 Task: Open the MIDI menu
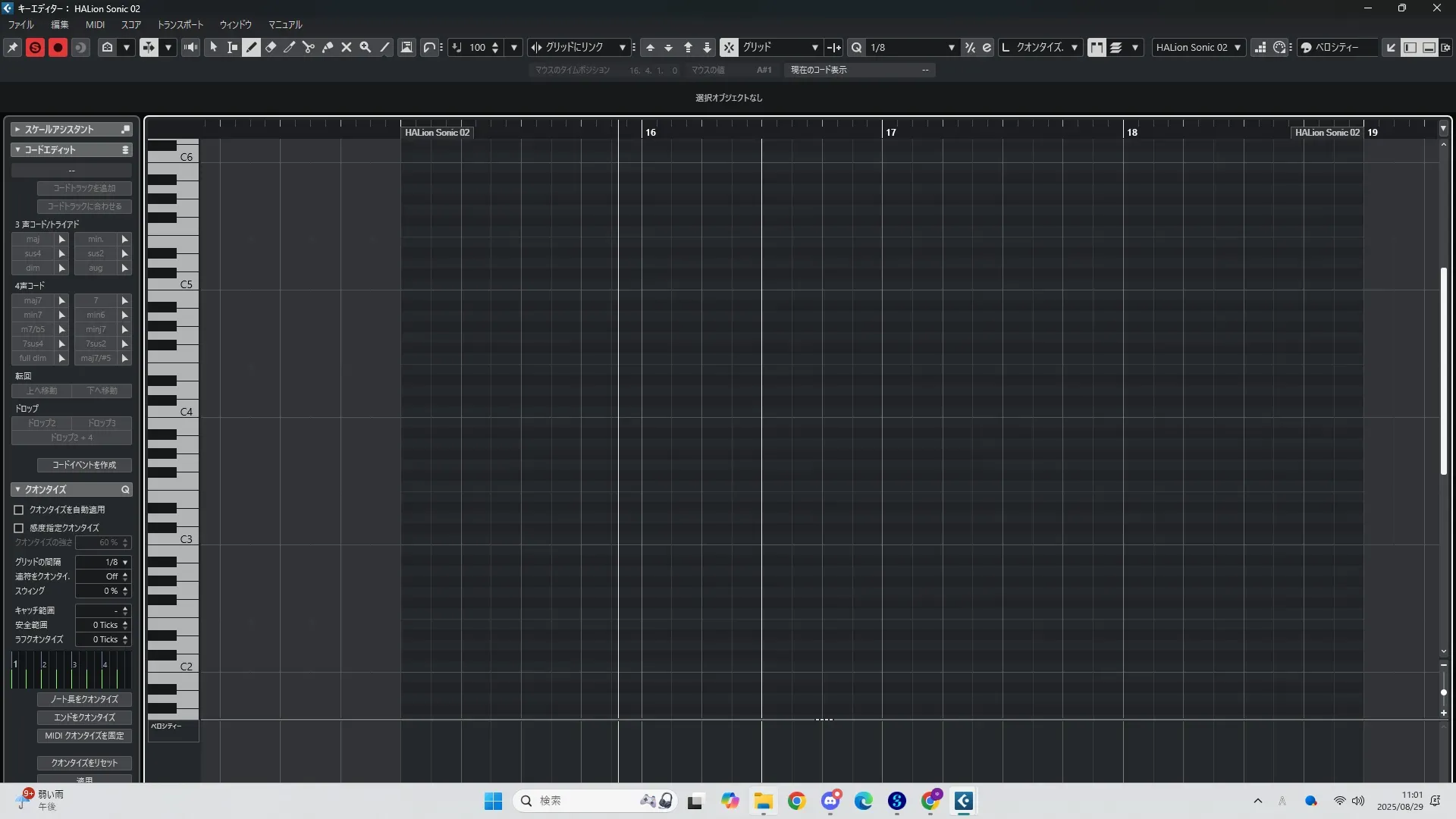point(95,25)
